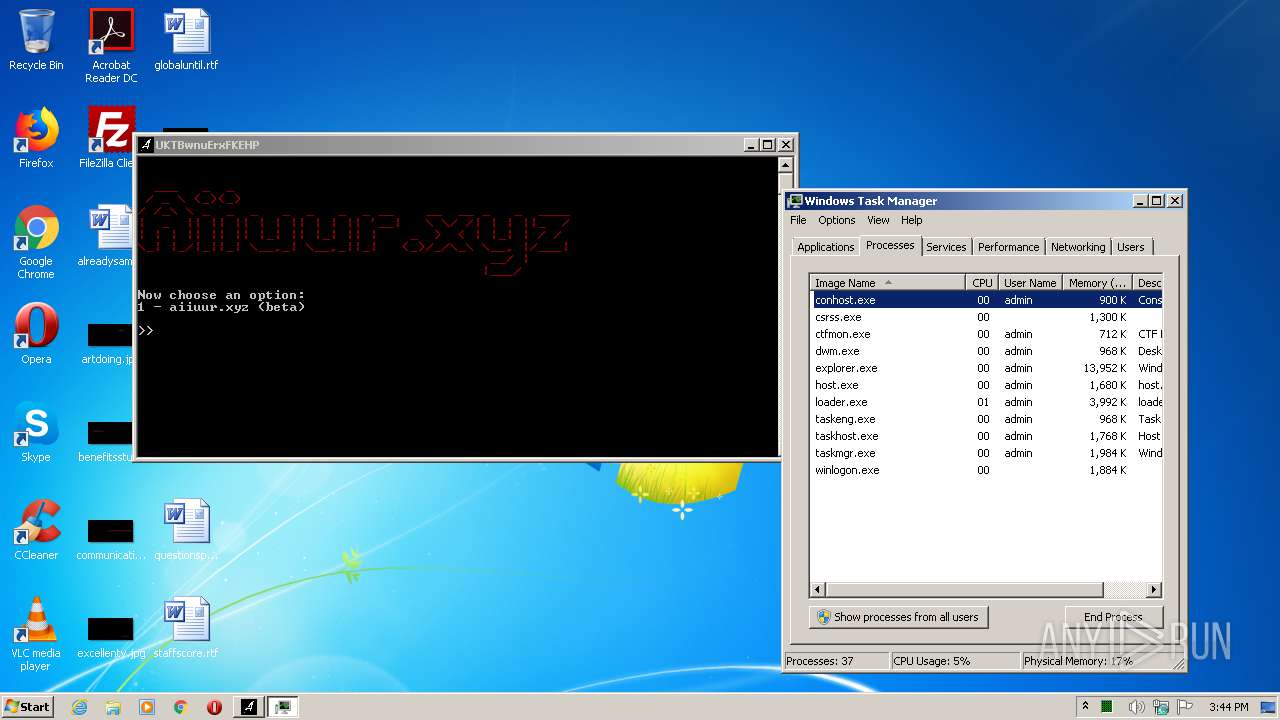Open Task Manager Options menu
This screenshot has height=720, width=1280.
(x=836, y=220)
